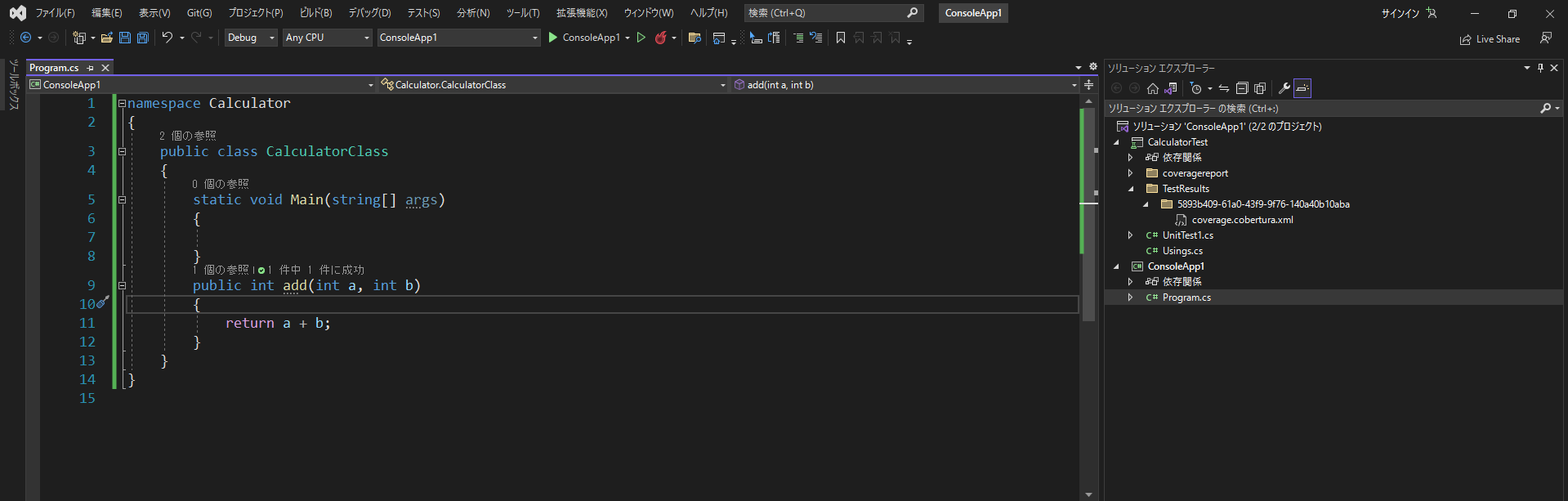Open the 編集(E) menu
The height and width of the screenshot is (501, 1568).
pos(107,13)
